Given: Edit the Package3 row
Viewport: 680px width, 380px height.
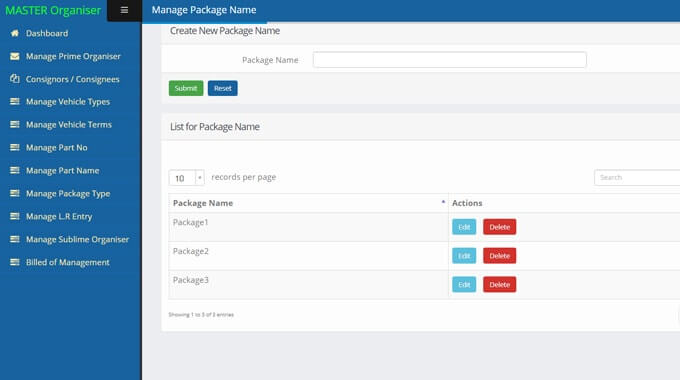Looking at the screenshot, I should click(x=464, y=285).
